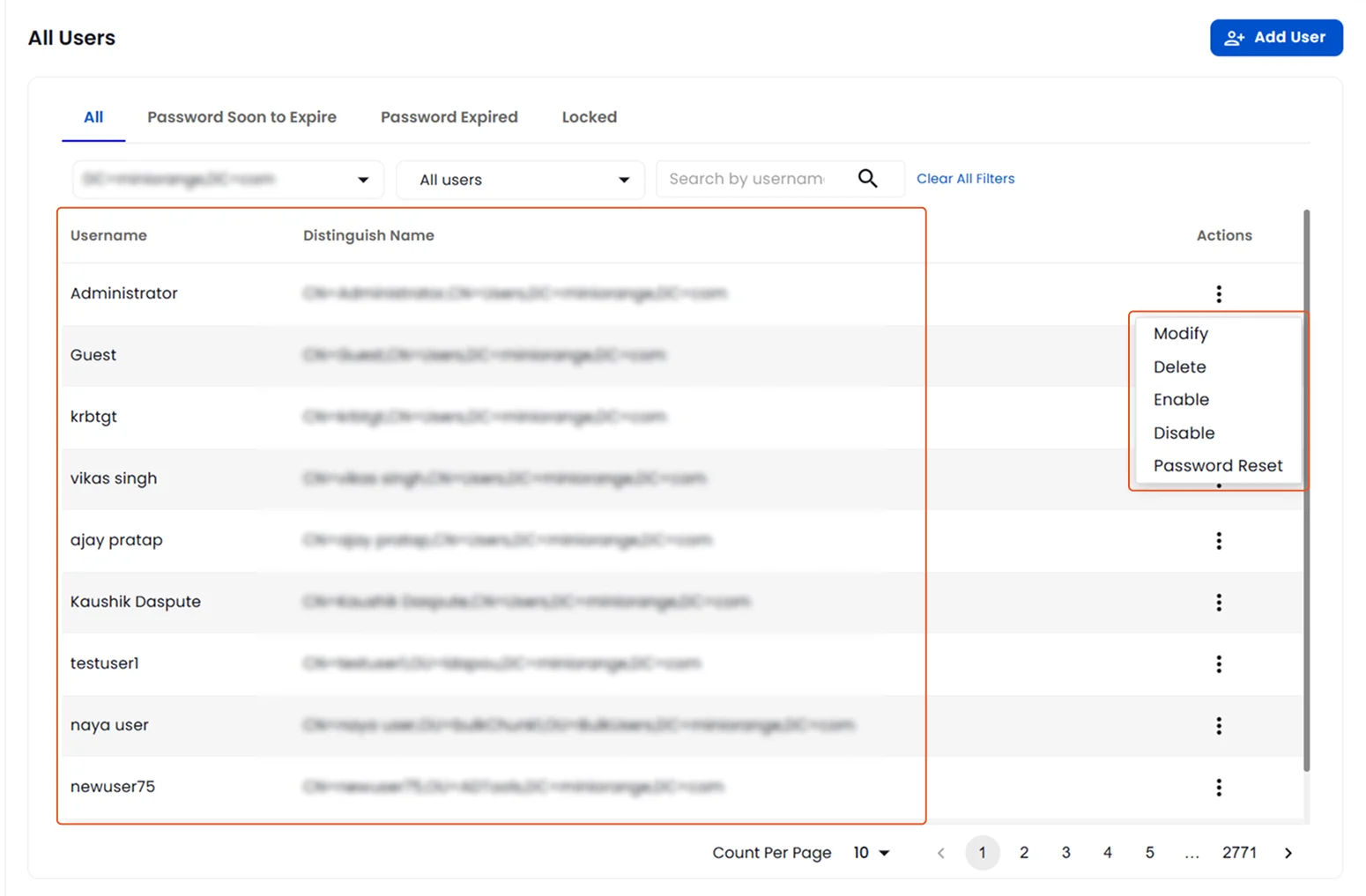
Task: Open the search magnifier icon
Action: [868, 178]
